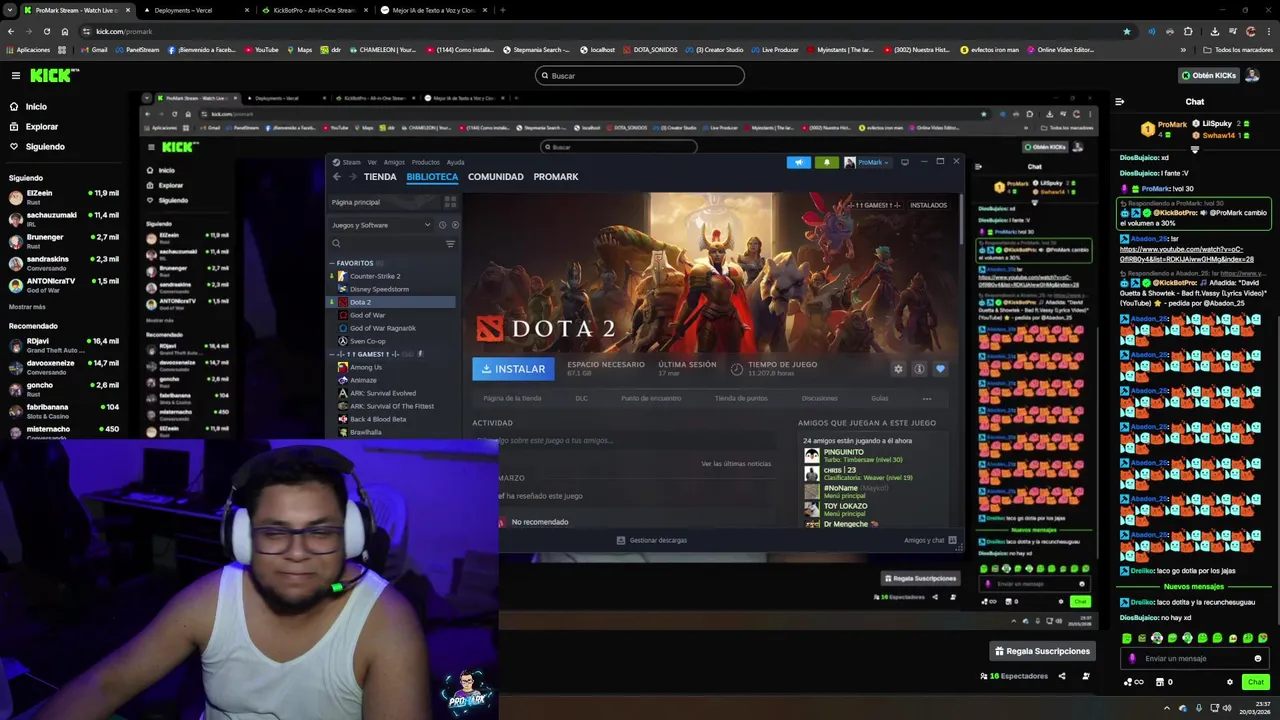The image size is (1280, 720).
Task: Select God of War Ragnarök in Steam library
Action: point(382,328)
